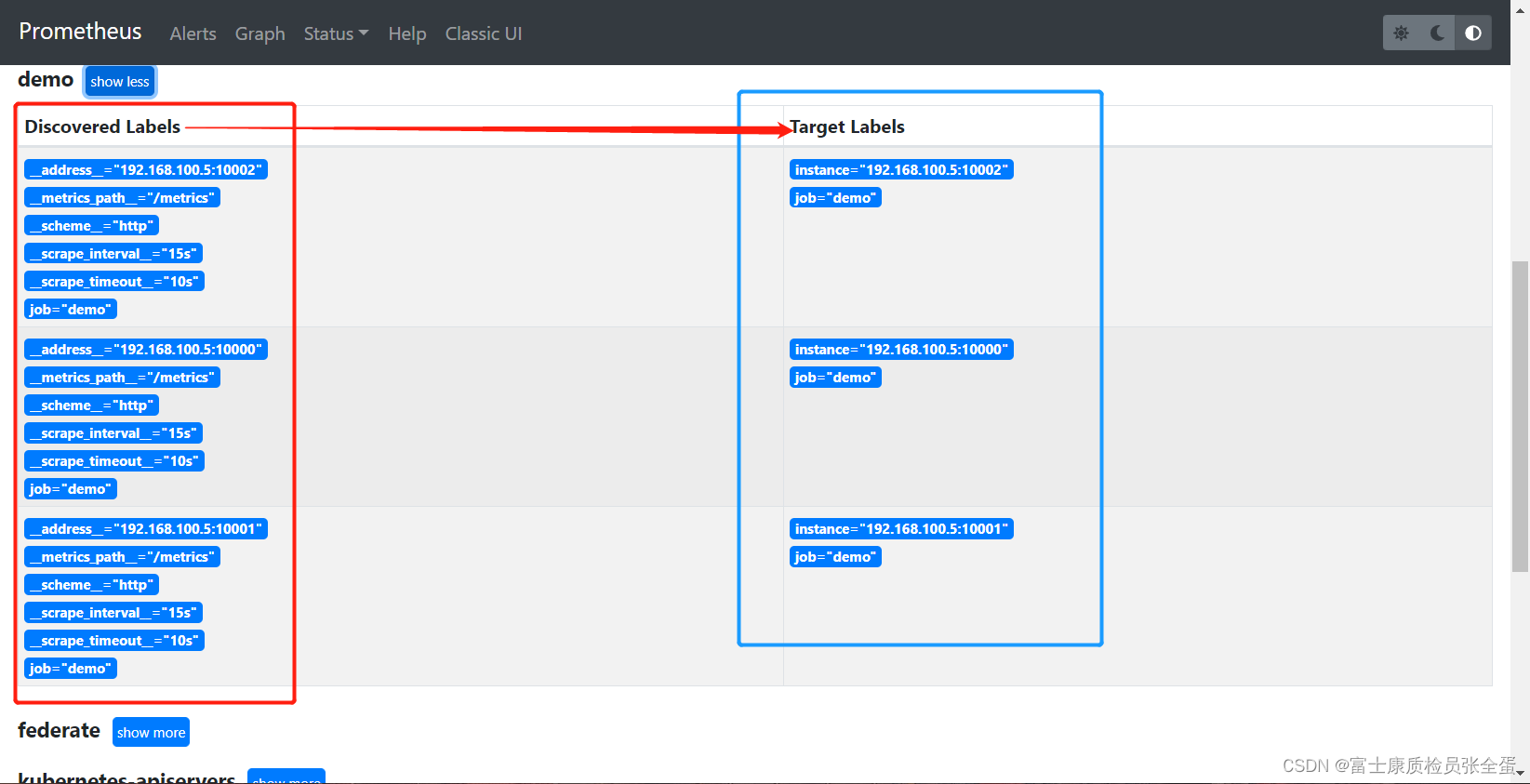Click job="demo" target label beside instance 10000
This screenshot has height=784, width=1530.
click(835, 378)
